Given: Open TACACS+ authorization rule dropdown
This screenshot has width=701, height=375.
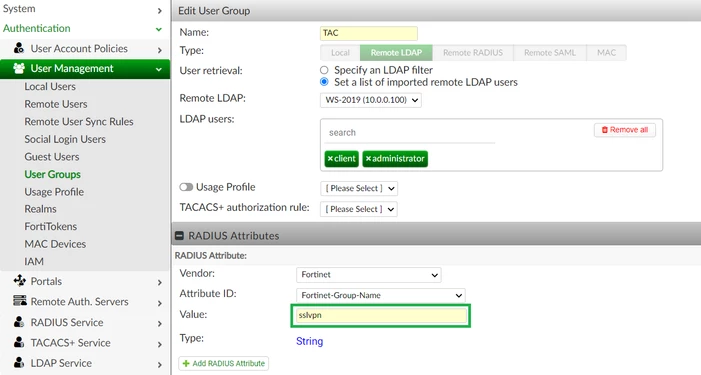Looking at the screenshot, I should coord(359,209).
